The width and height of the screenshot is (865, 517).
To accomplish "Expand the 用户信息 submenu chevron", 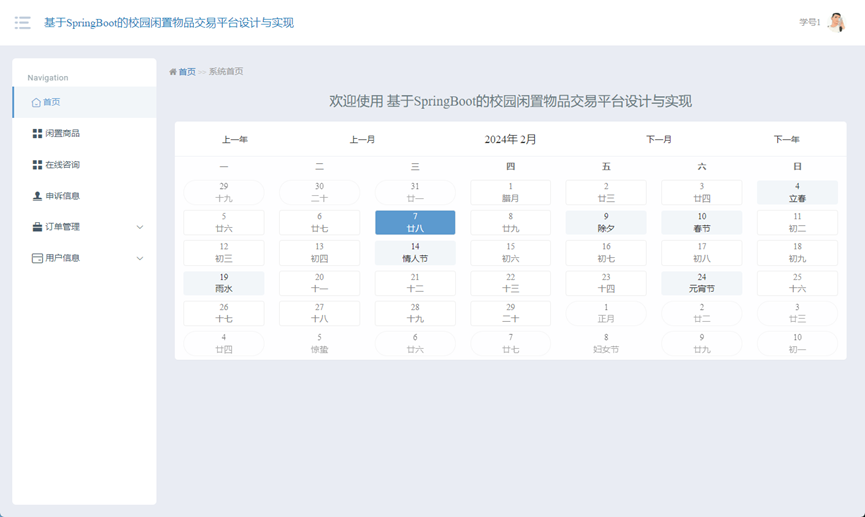I will pyautogui.click(x=140, y=258).
